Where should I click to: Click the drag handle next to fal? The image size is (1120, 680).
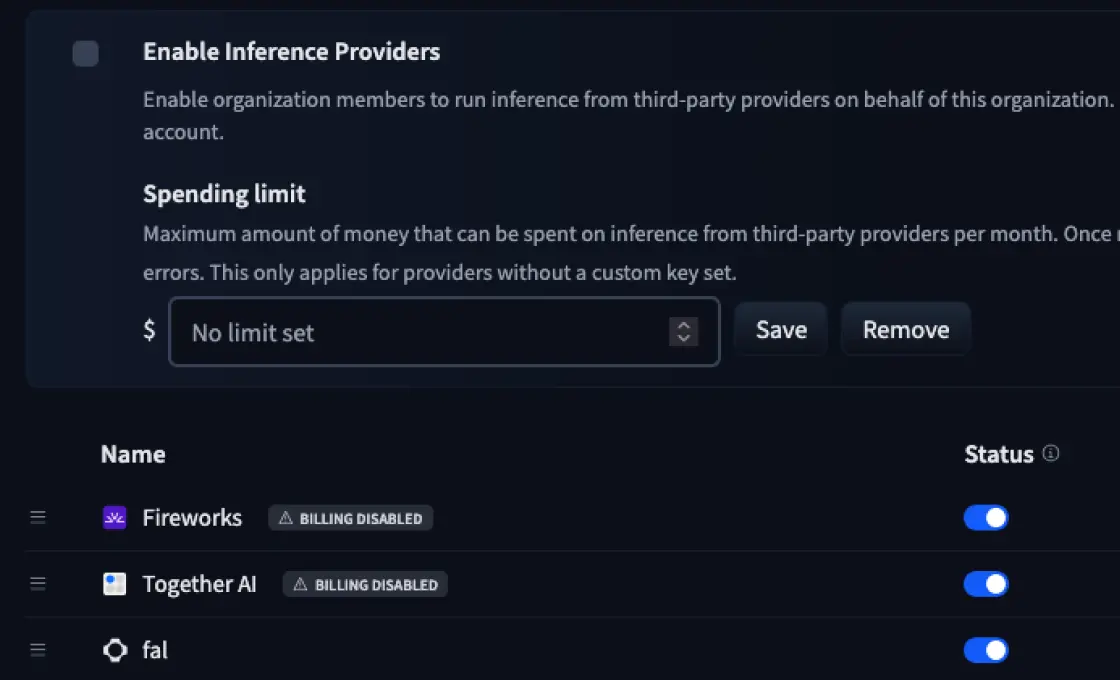pos(38,650)
